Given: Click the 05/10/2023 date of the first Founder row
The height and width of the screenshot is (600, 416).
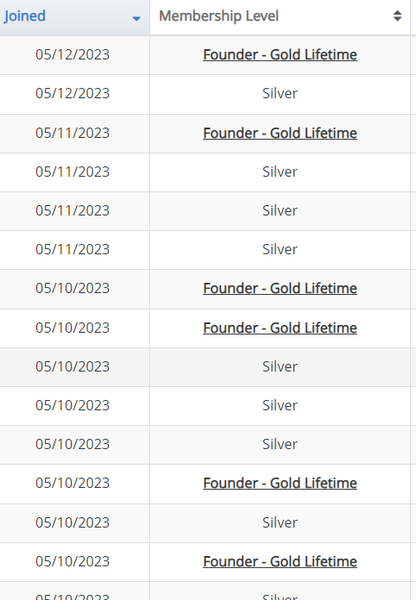Looking at the screenshot, I should [72, 288].
